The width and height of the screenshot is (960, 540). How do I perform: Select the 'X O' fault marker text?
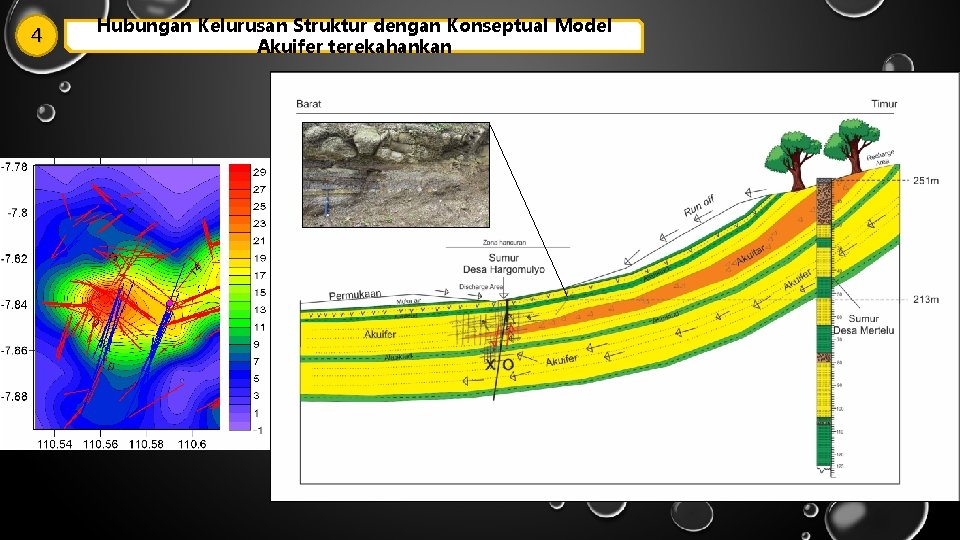pyautogui.click(x=500, y=365)
